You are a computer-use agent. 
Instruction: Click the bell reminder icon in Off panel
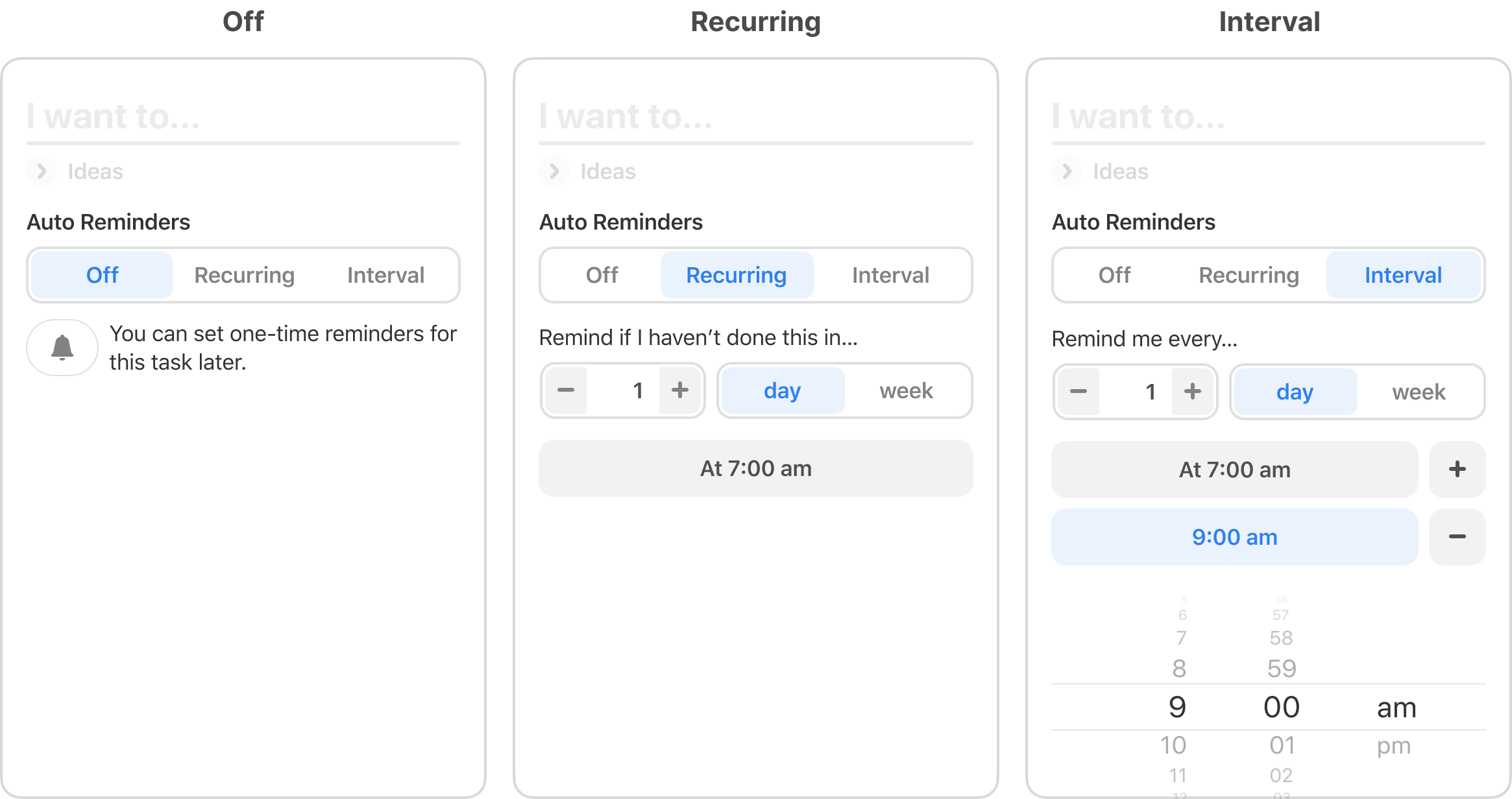(62, 348)
